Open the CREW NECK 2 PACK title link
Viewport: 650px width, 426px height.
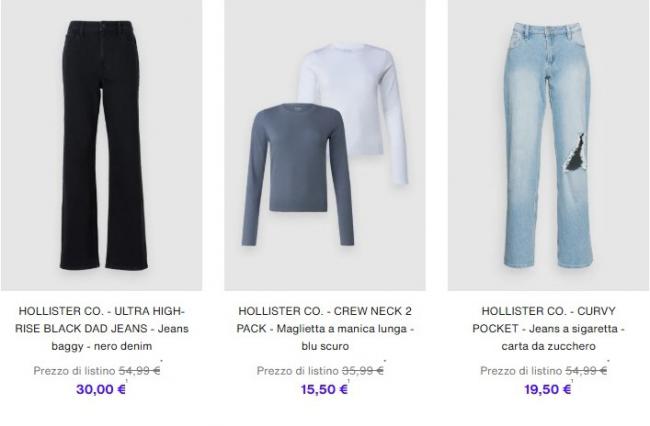(x=325, y=328)
